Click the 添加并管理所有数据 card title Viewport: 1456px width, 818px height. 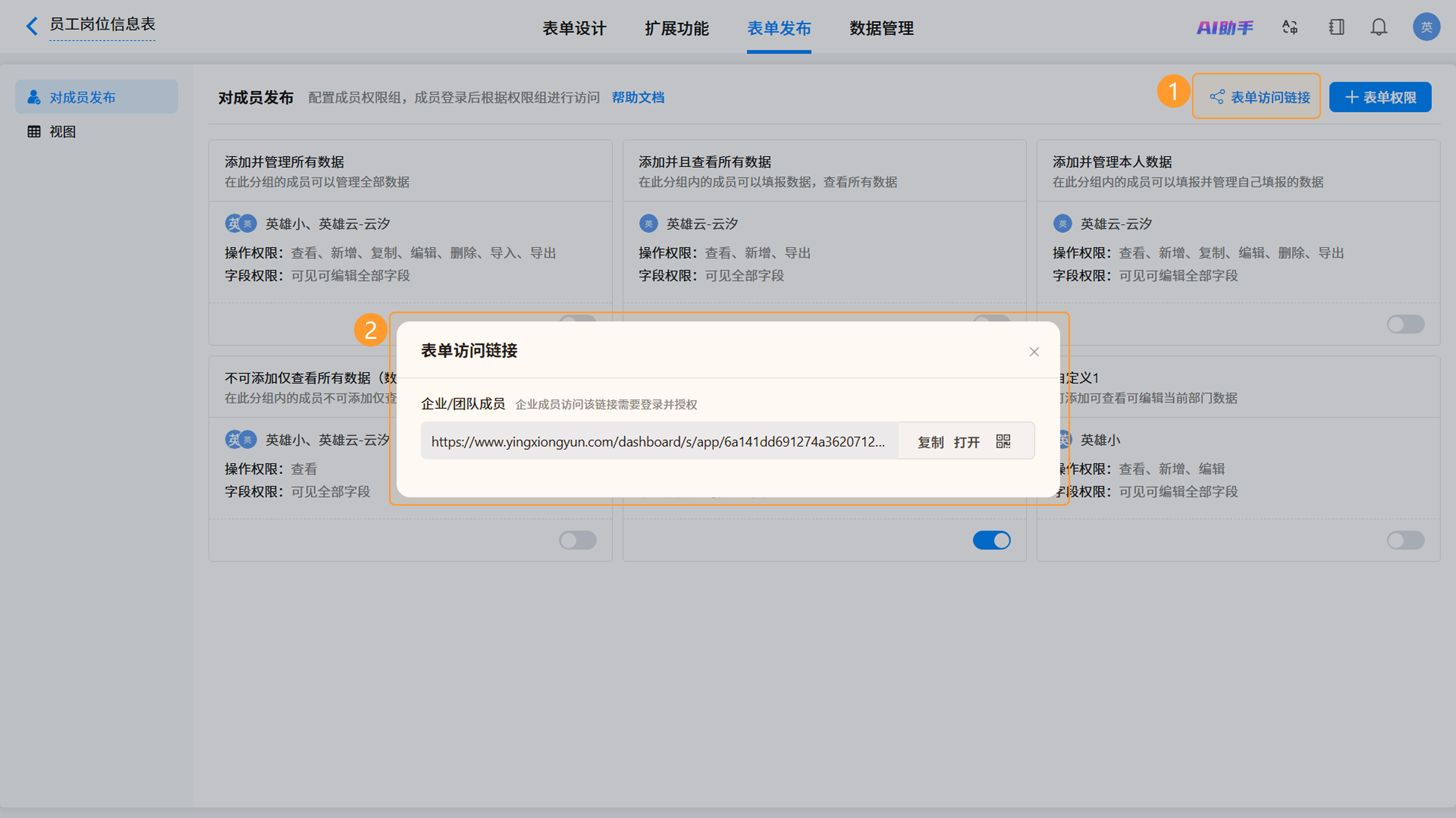[x=284, y=162]
